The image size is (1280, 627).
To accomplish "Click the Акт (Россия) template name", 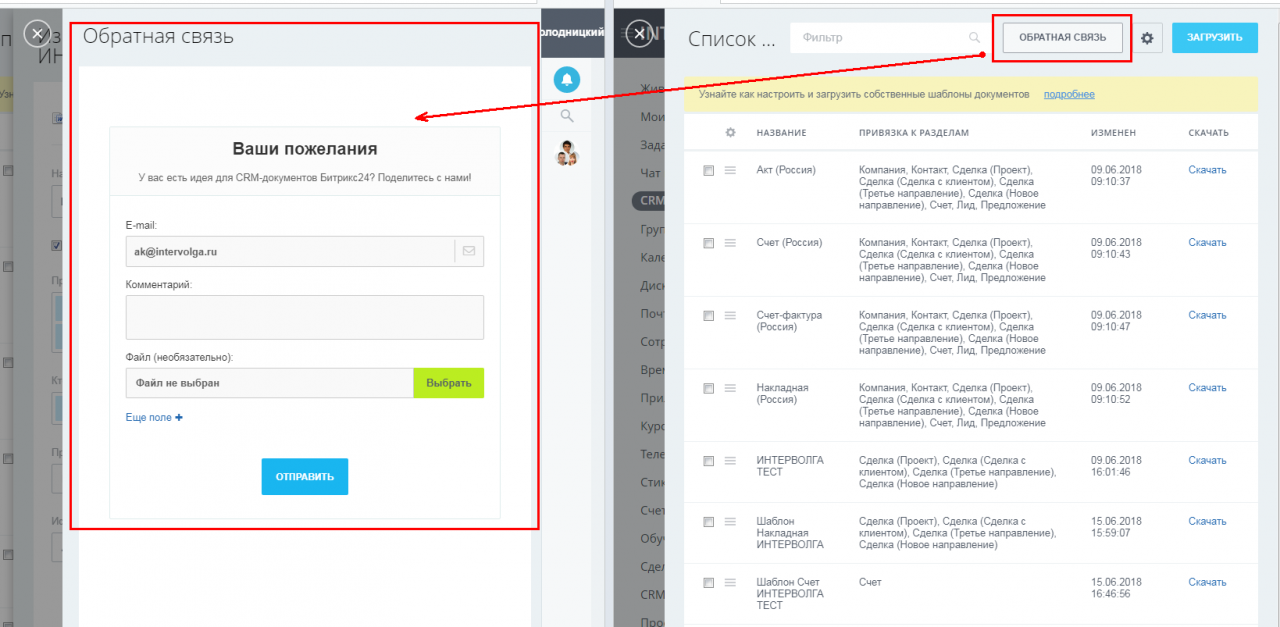I will coord(786,170).
